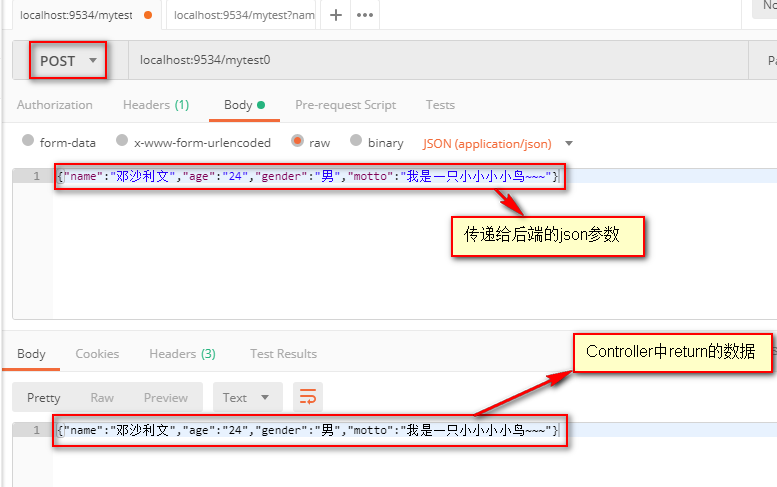The image size is (777, 487).
Task: Click the response JSON text line
Action: click(x=307, y=430)
